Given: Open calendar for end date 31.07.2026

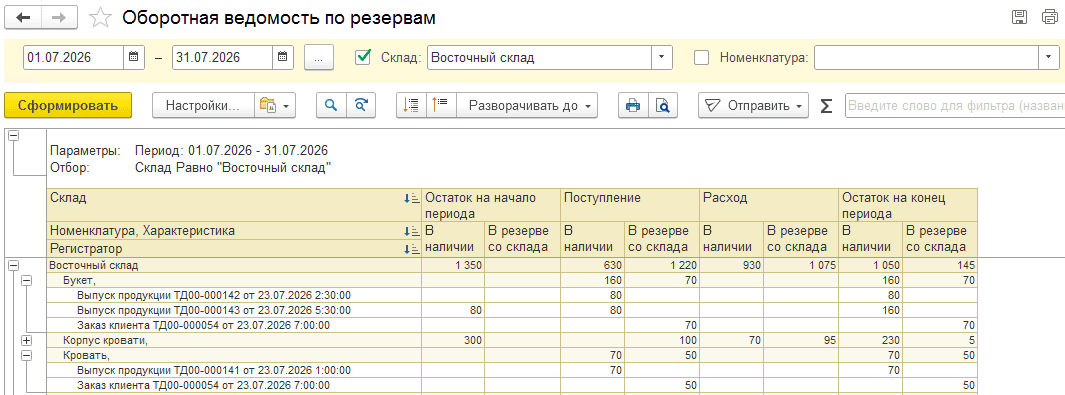Looking at the screenshot, I should point(283,58).
